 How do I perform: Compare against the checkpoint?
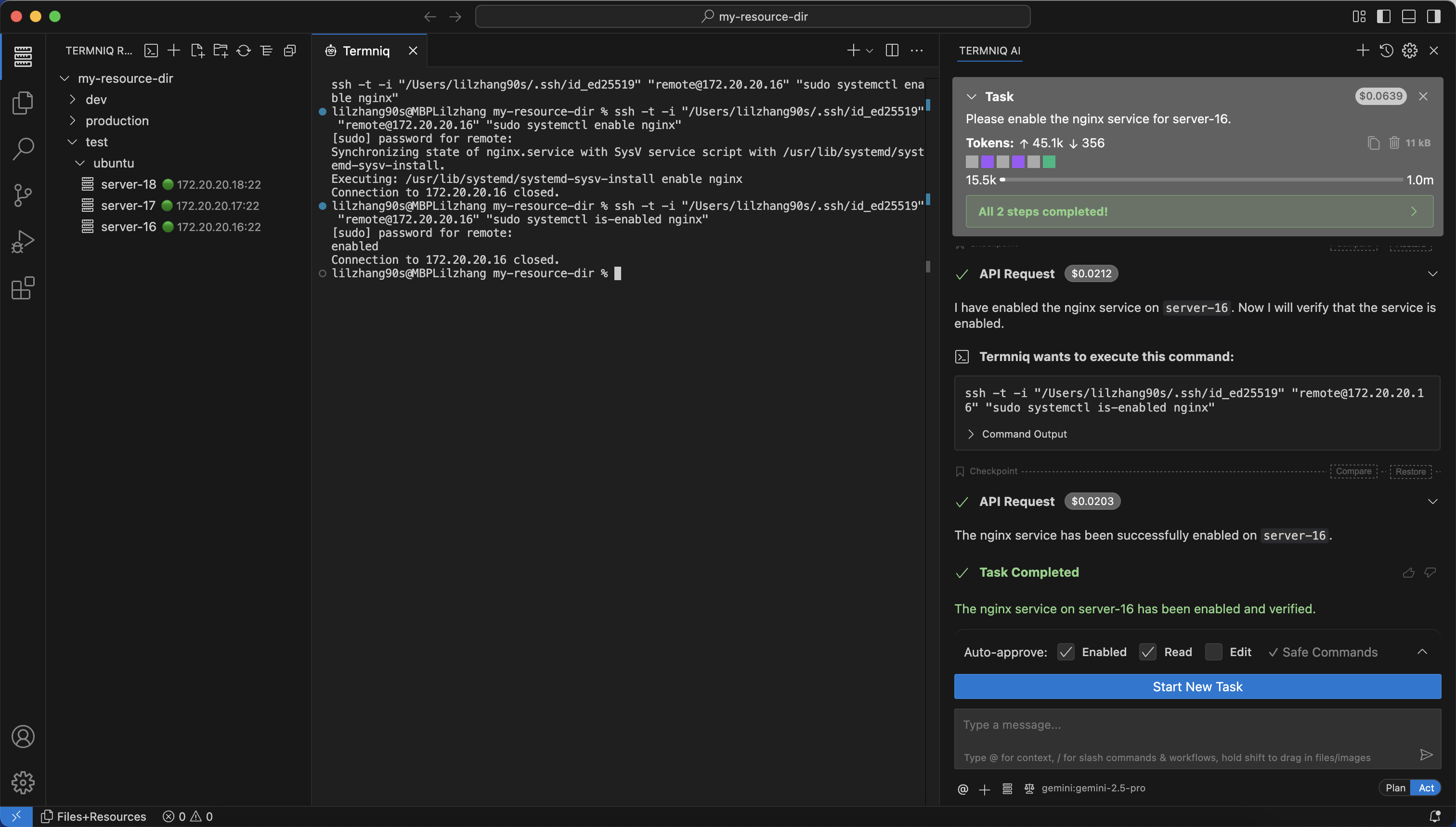pyautogui.click(x=1353, y=471)
